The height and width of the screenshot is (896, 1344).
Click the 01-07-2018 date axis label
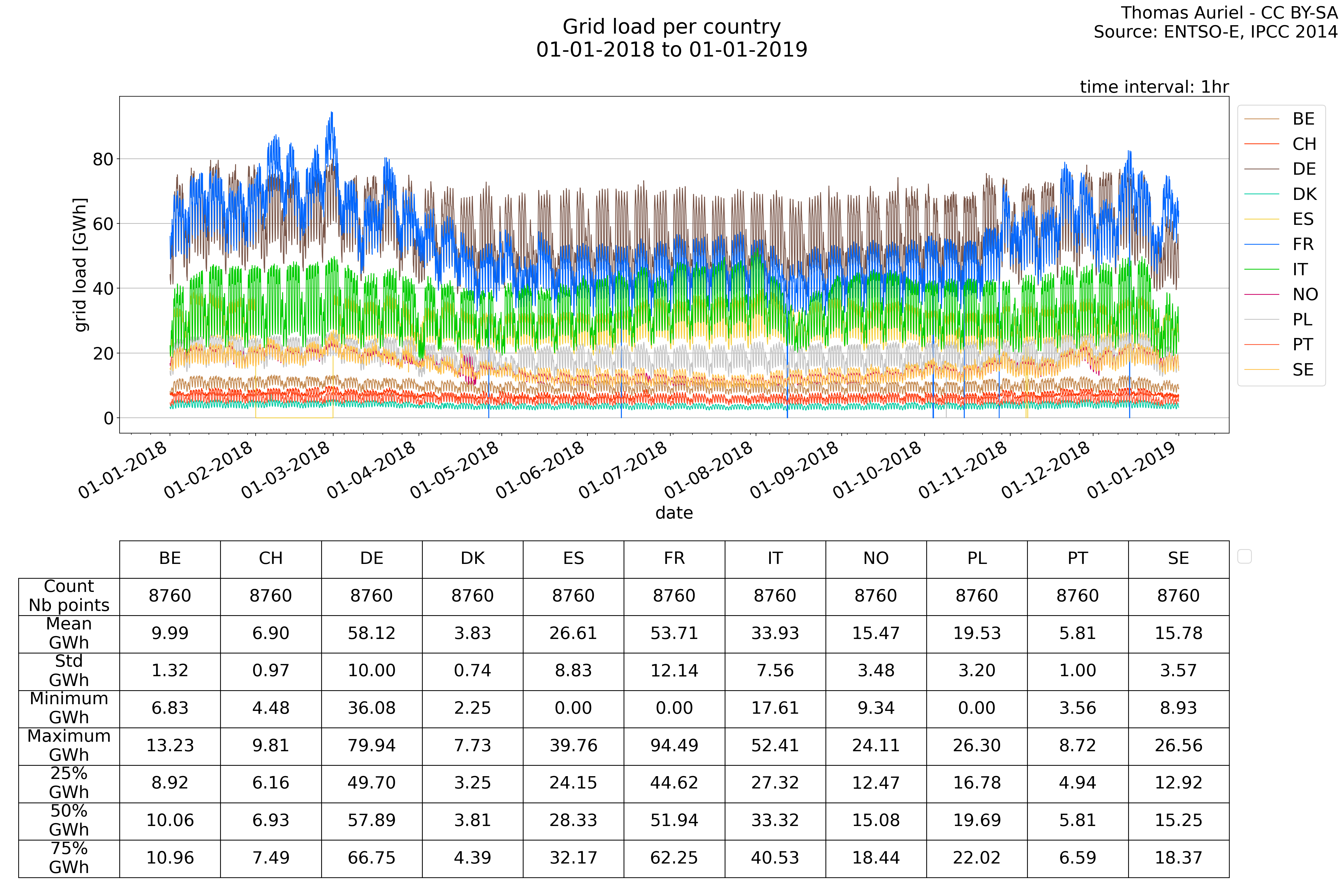(x=624, y=470)
